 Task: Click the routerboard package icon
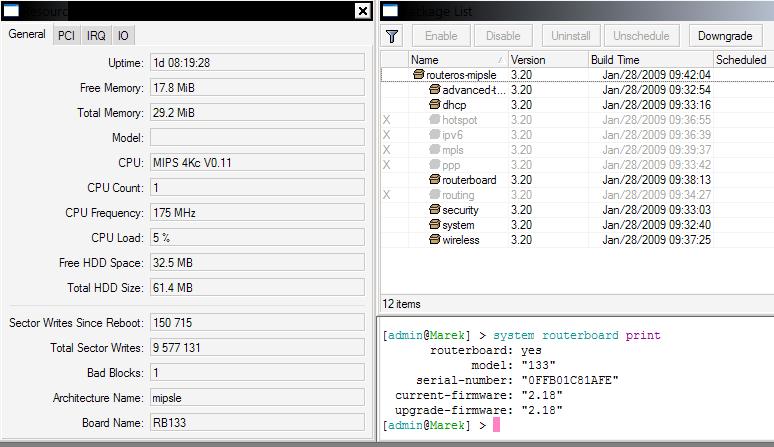[434, 180]
